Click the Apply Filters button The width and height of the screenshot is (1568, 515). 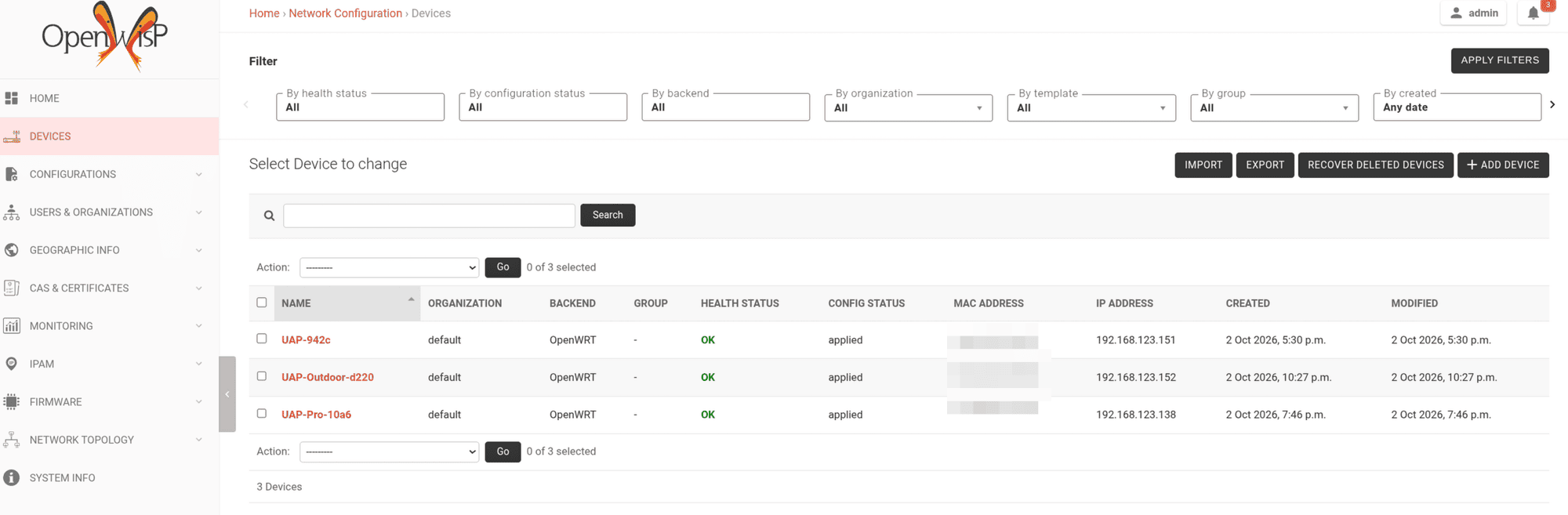(1500, 60)
